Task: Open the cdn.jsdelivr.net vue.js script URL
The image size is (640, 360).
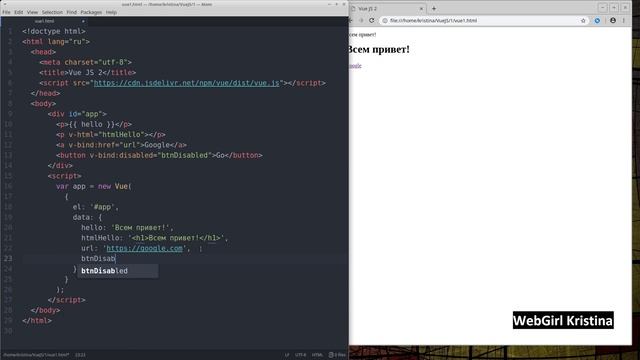Action: coord(187,83)
